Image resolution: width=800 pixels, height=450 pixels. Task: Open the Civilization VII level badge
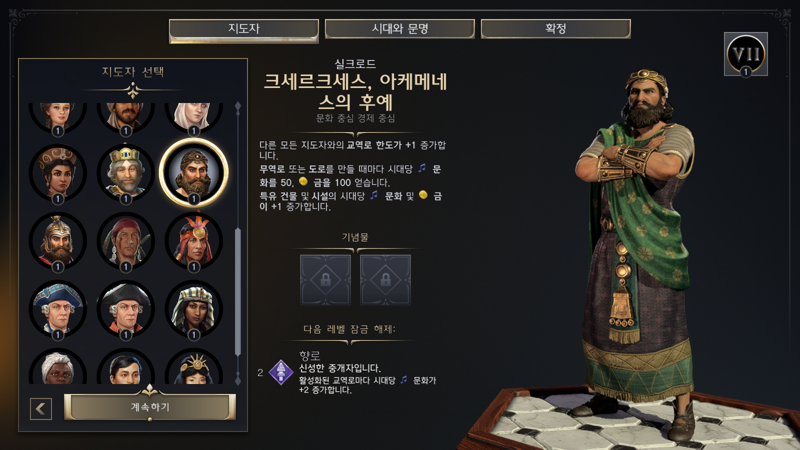(x=745, y=54)
